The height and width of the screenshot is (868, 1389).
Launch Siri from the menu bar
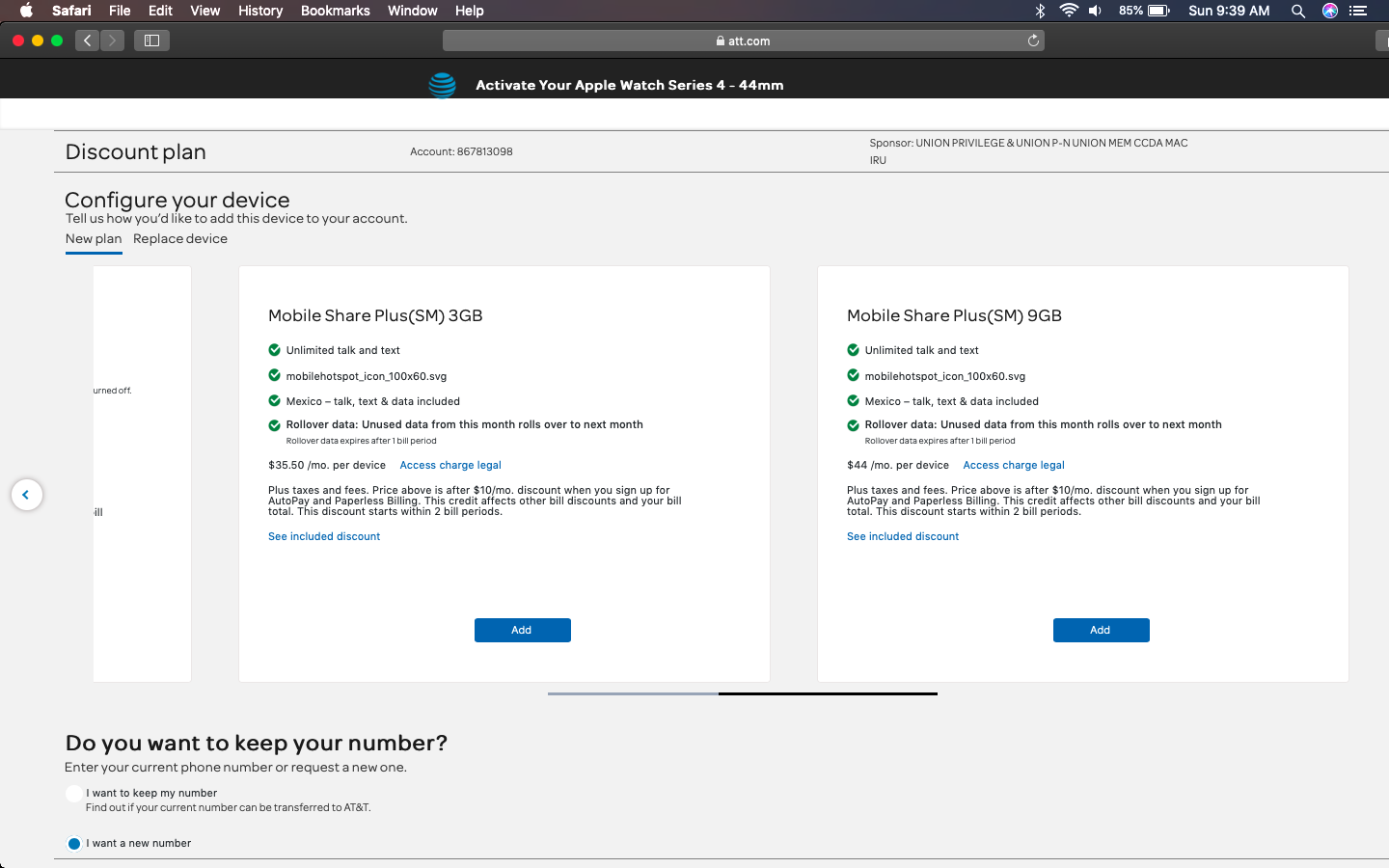[1330, 11]
